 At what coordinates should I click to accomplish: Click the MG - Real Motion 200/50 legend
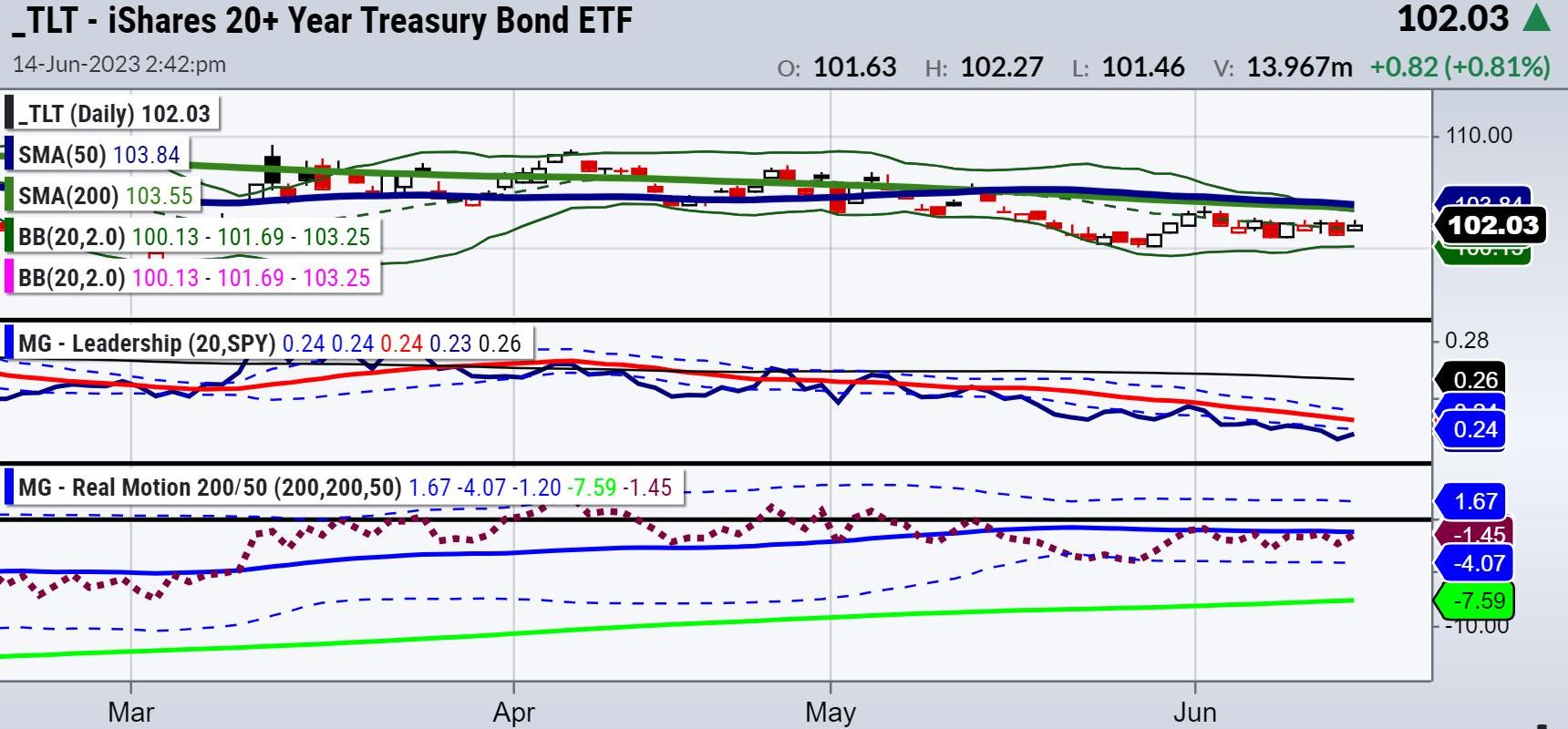click(x=345, y=488)
